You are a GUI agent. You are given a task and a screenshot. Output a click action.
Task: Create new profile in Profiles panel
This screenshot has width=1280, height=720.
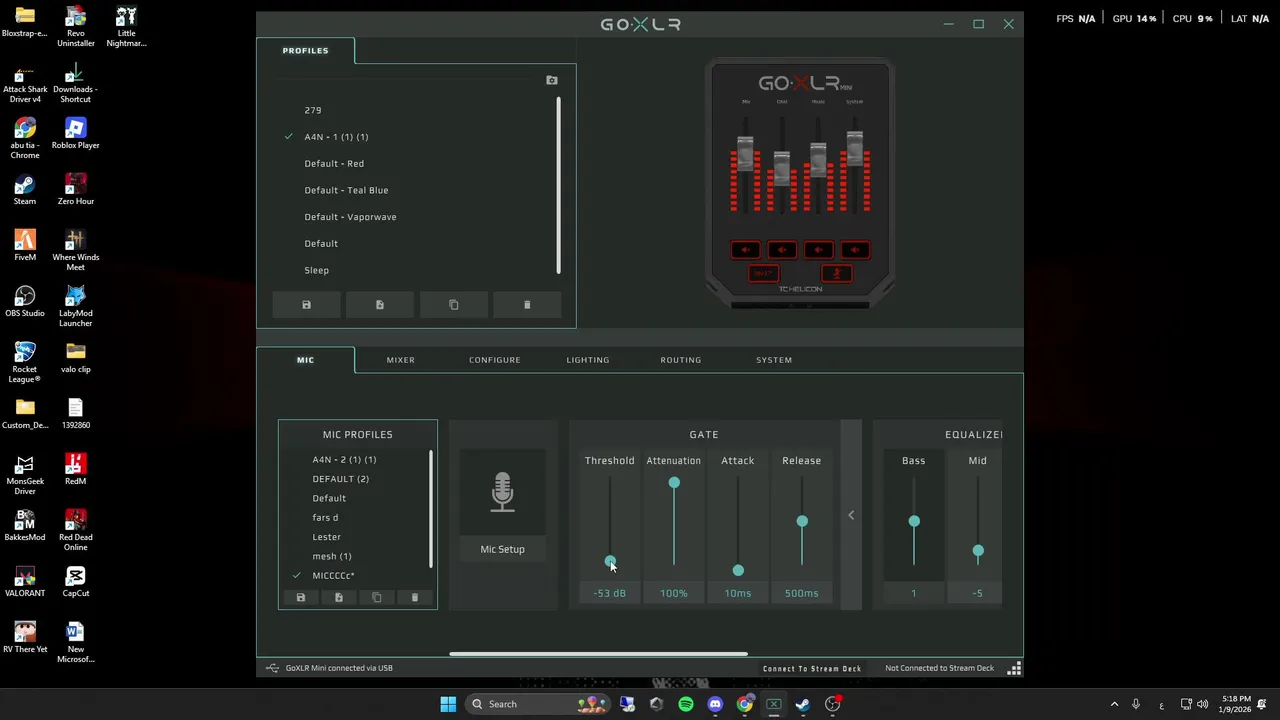point(380,305)
